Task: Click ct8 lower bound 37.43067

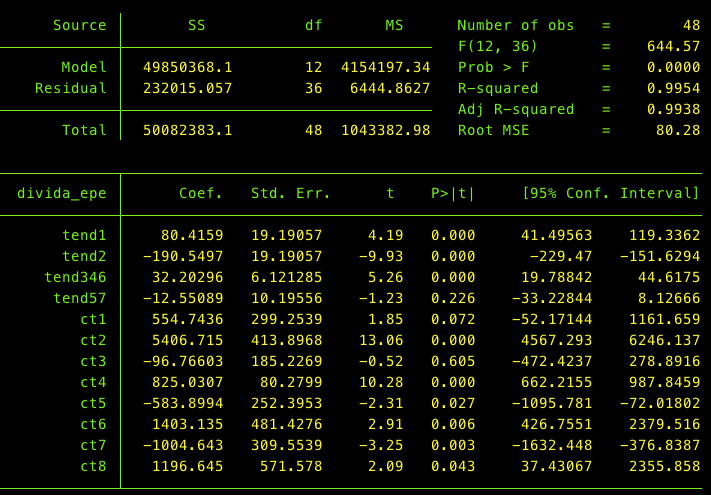Action: point(556,466)
